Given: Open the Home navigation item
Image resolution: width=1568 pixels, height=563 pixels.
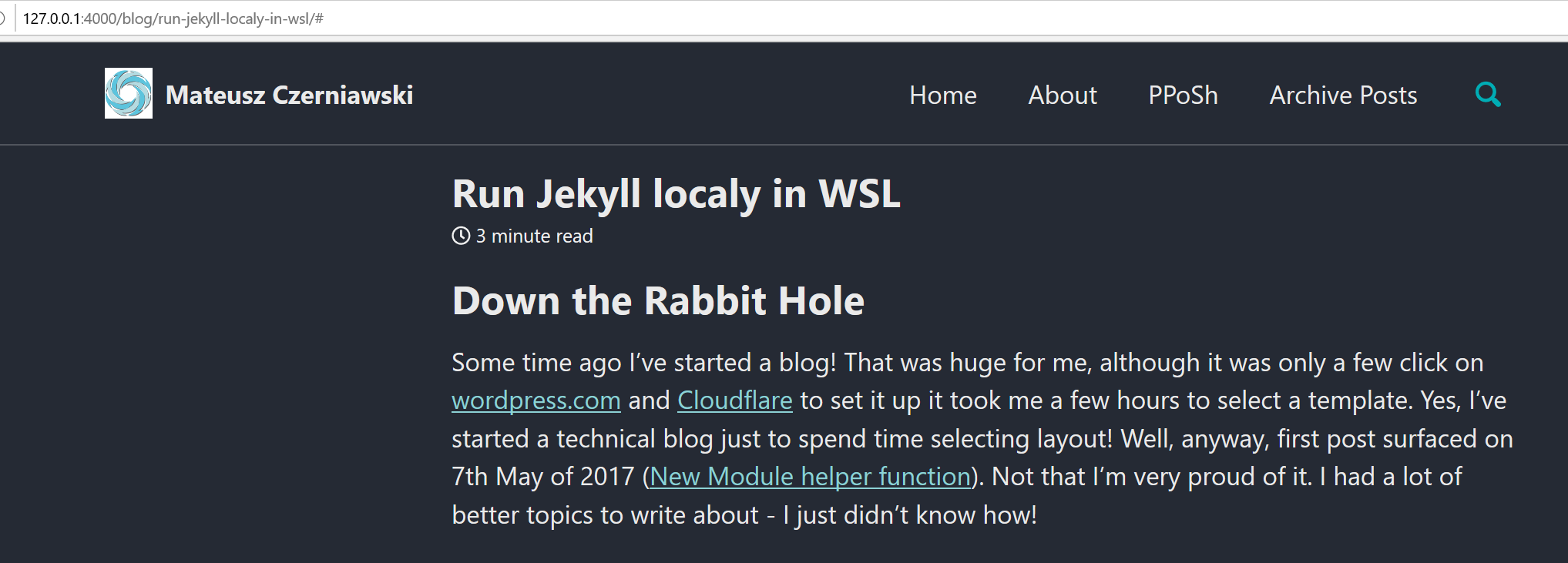Looking at the screenshot, I should (x=943, y=95).
